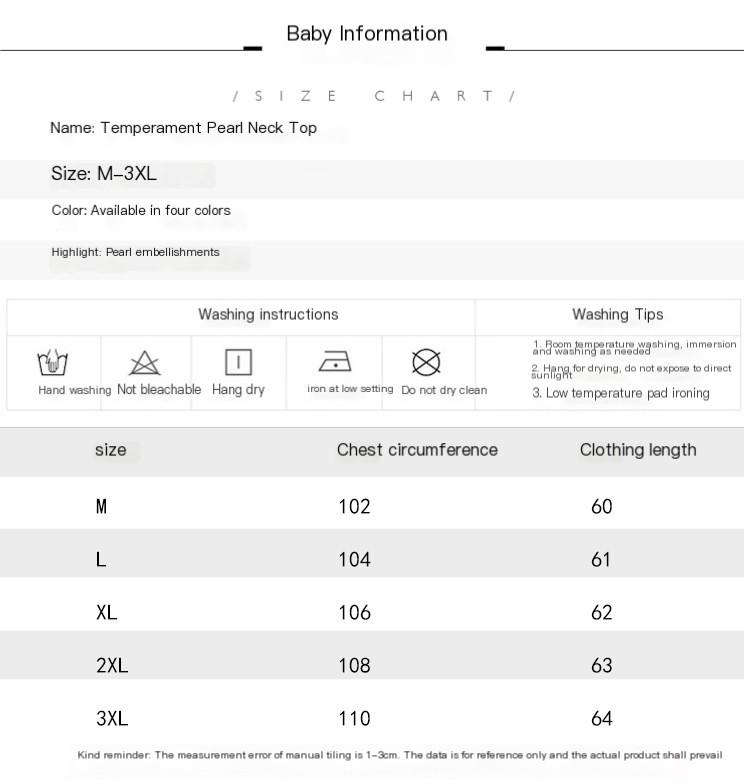The image size is (744, 784).
Task: Click the hang dry square icon
Action: pos(238,362)
